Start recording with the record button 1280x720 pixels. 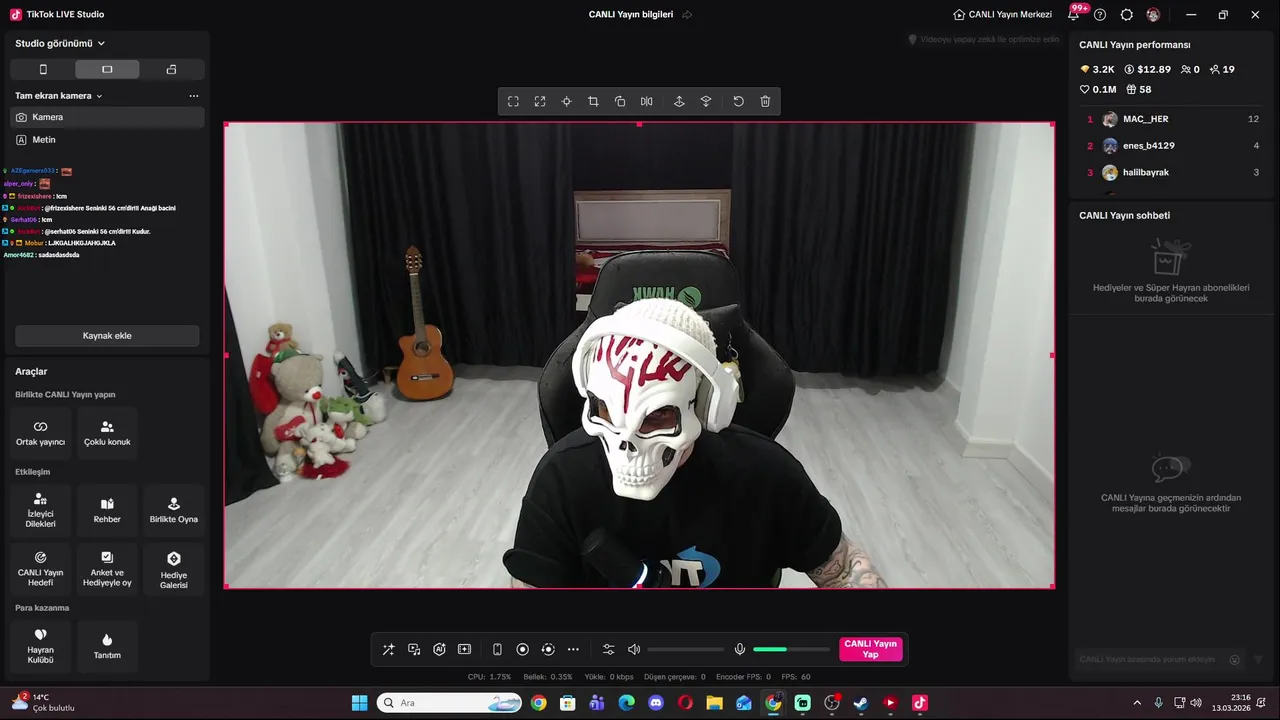522,649
